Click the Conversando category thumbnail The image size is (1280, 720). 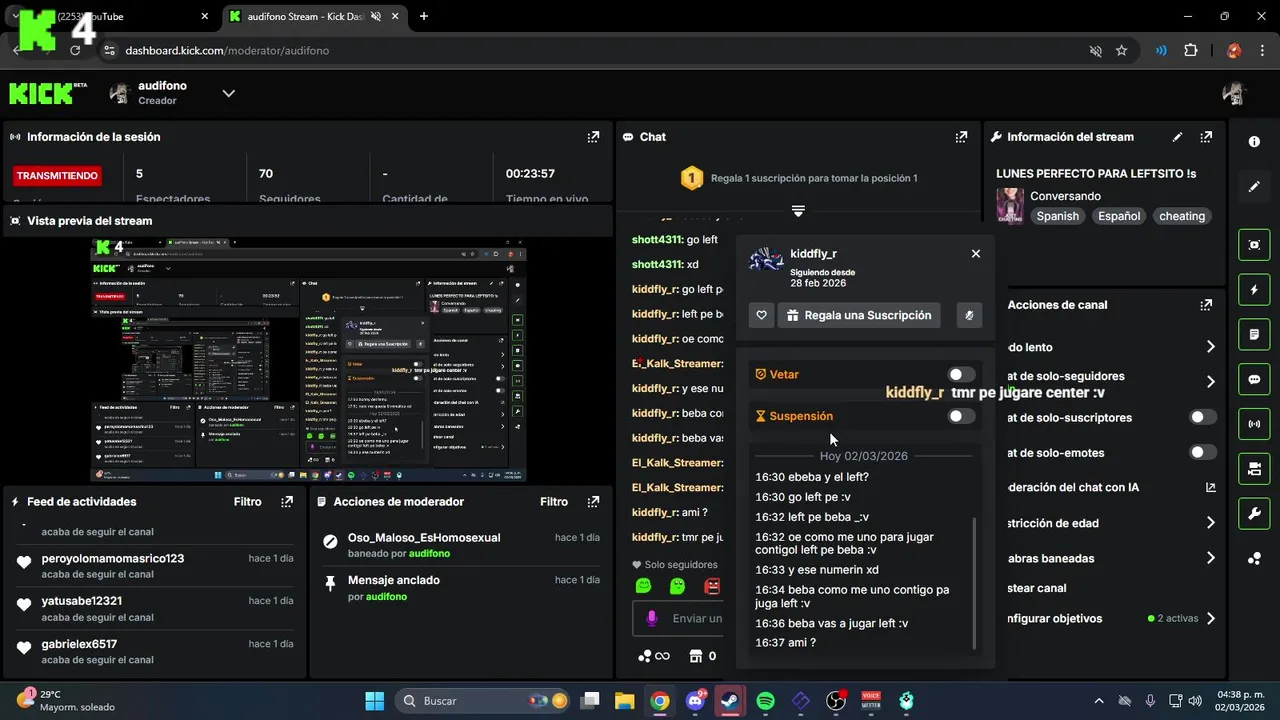click(x=1010, y=206)
